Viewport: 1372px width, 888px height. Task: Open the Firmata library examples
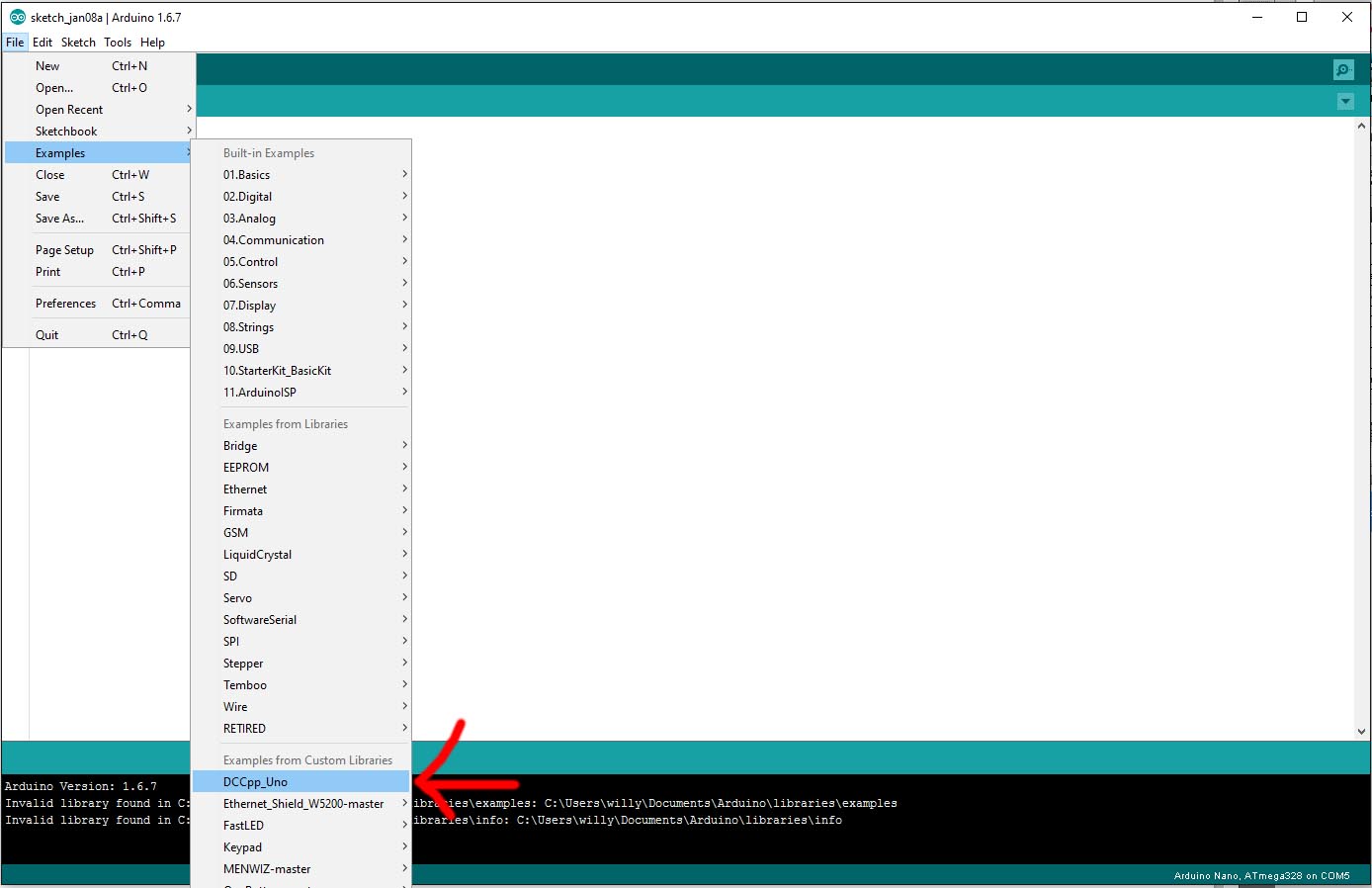click(x=300, y=511)
